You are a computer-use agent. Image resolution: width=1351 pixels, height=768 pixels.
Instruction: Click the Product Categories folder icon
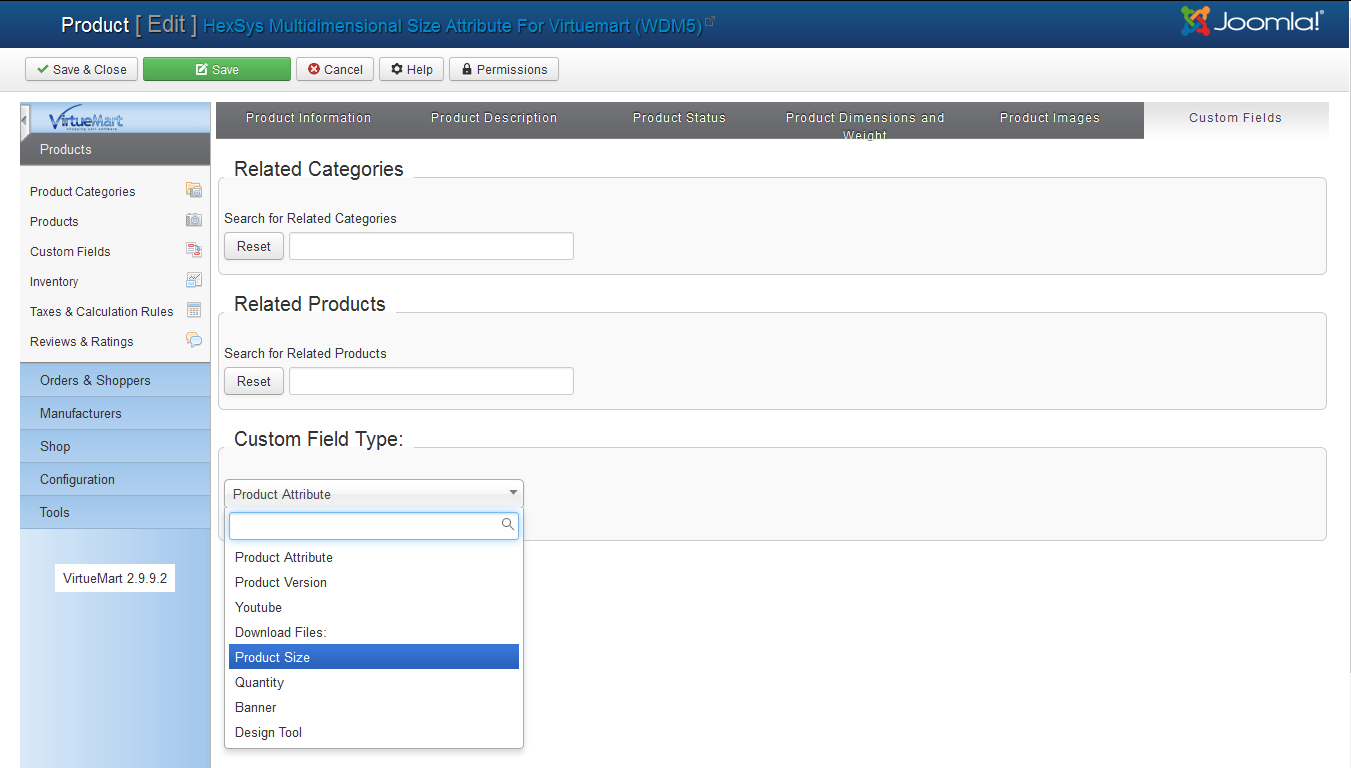[x=194, y=191]
